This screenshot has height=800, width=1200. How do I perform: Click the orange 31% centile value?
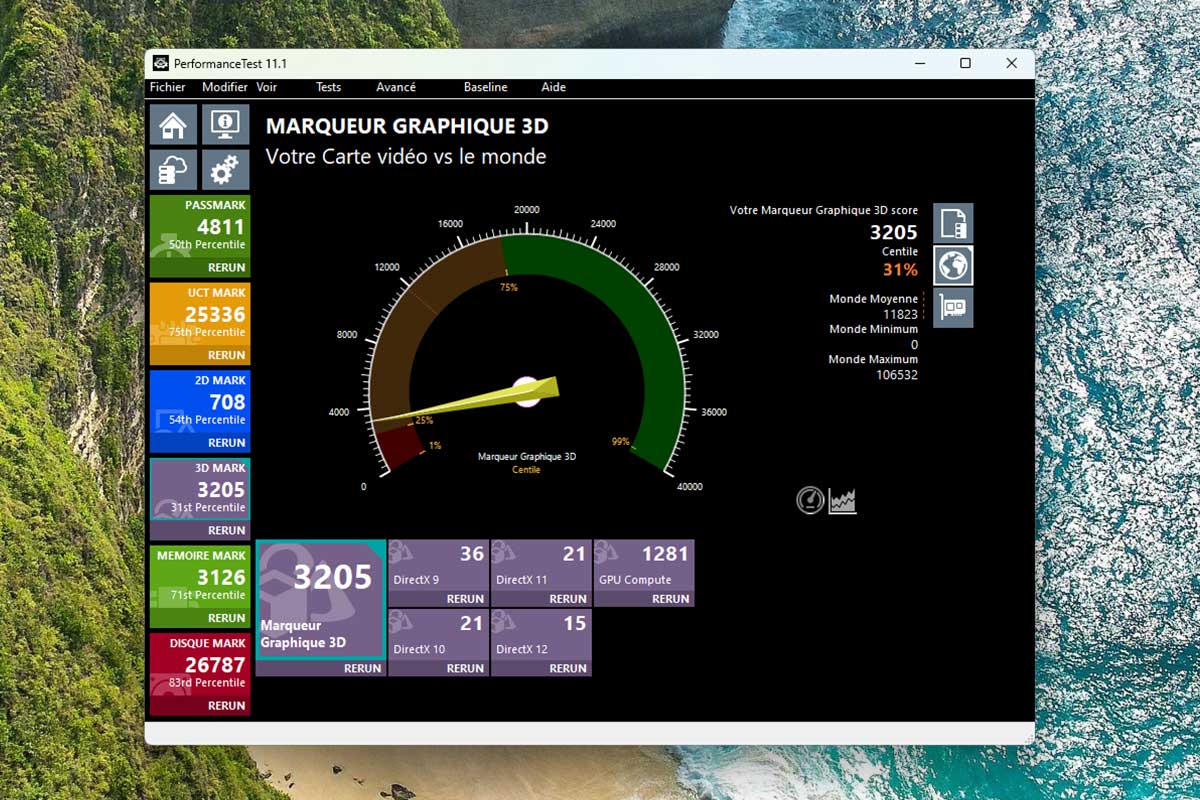900,270
